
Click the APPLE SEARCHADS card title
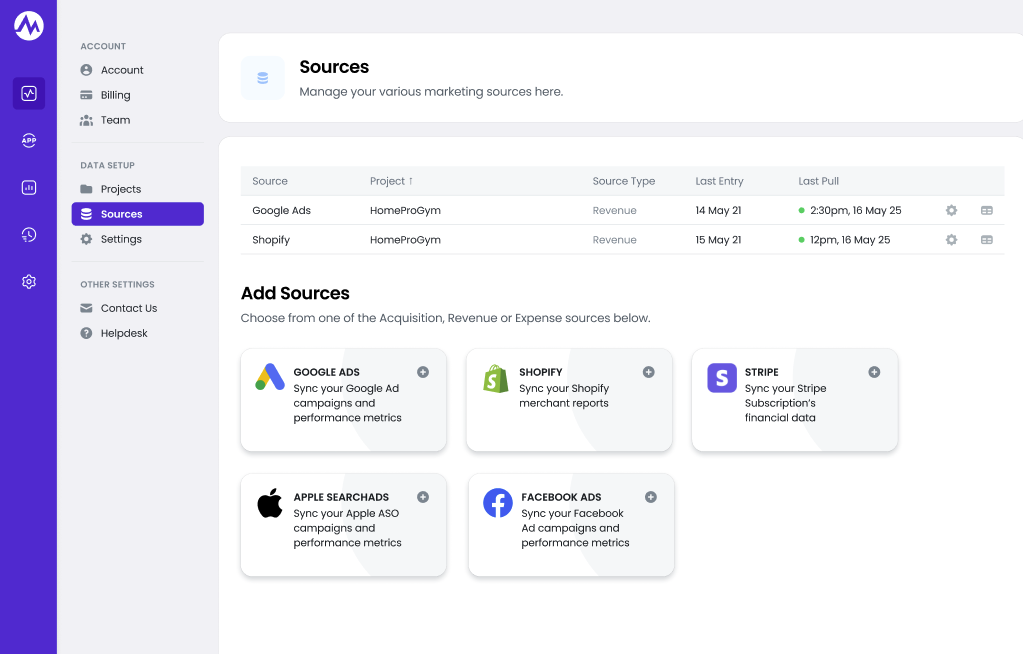click(x=341, y=497)
